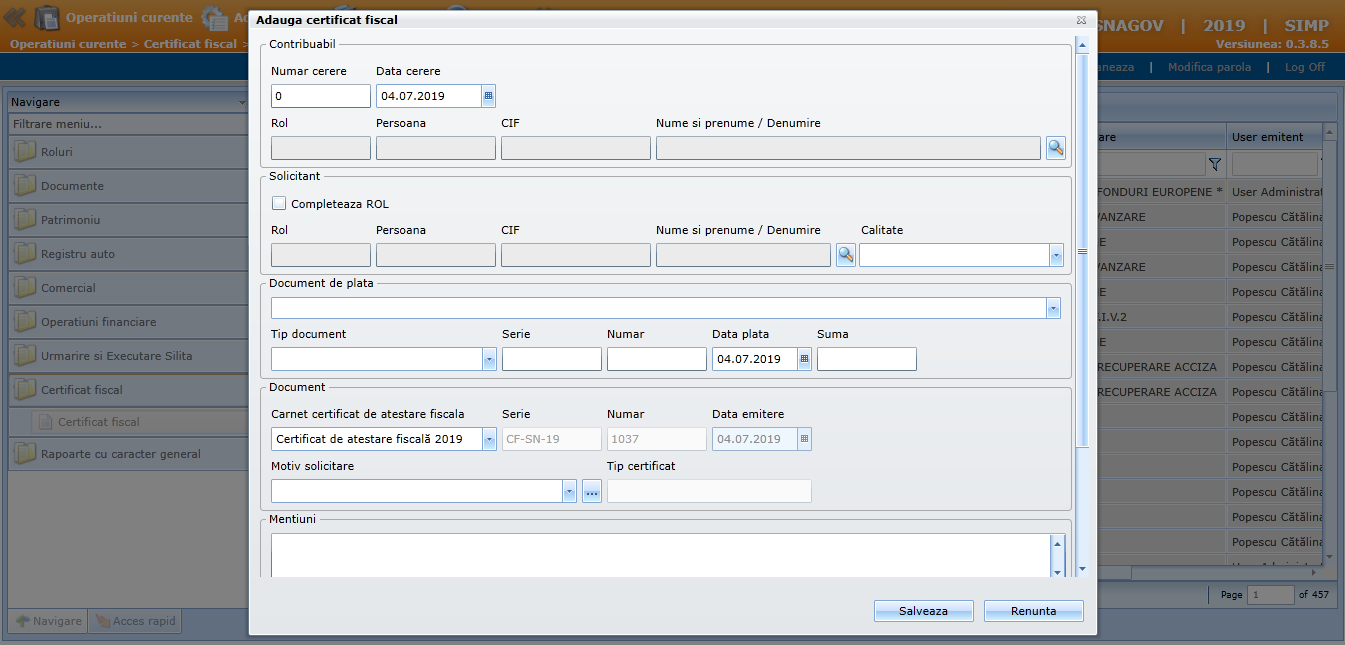
Task: Click the dialog vertical scrollbar
Action: coord(1081,250)
